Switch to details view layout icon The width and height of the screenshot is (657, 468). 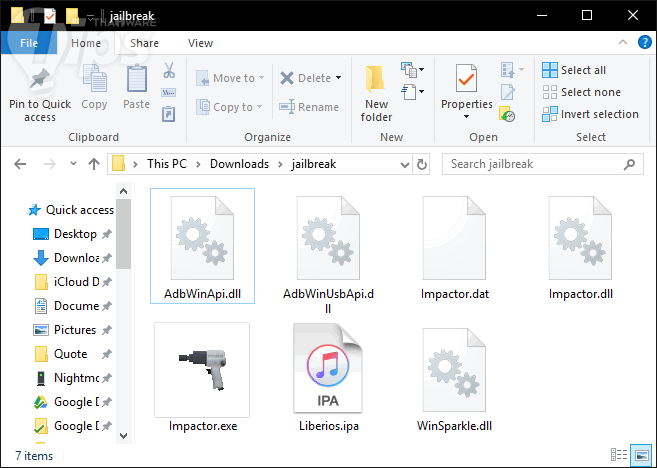tap(619, 455)
